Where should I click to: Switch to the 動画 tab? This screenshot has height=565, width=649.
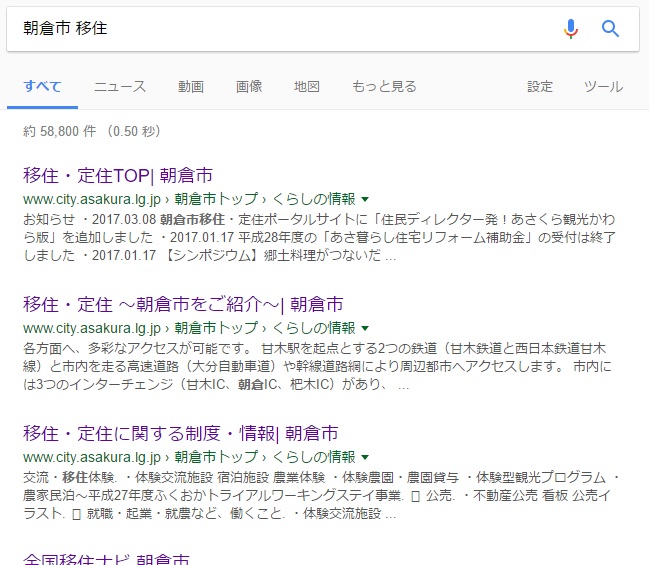(x=191, y=87)
